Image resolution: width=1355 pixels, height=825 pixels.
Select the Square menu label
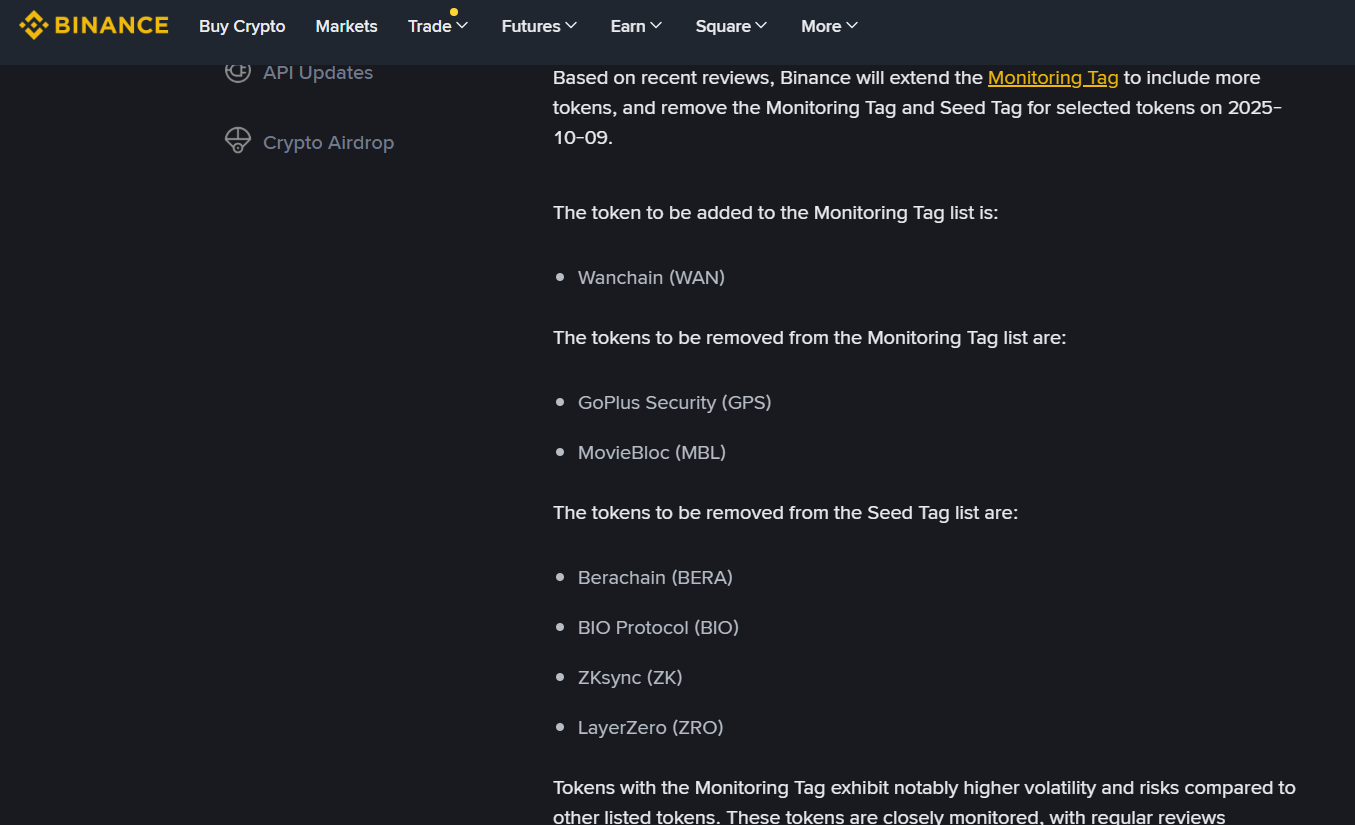pos(722,26)
